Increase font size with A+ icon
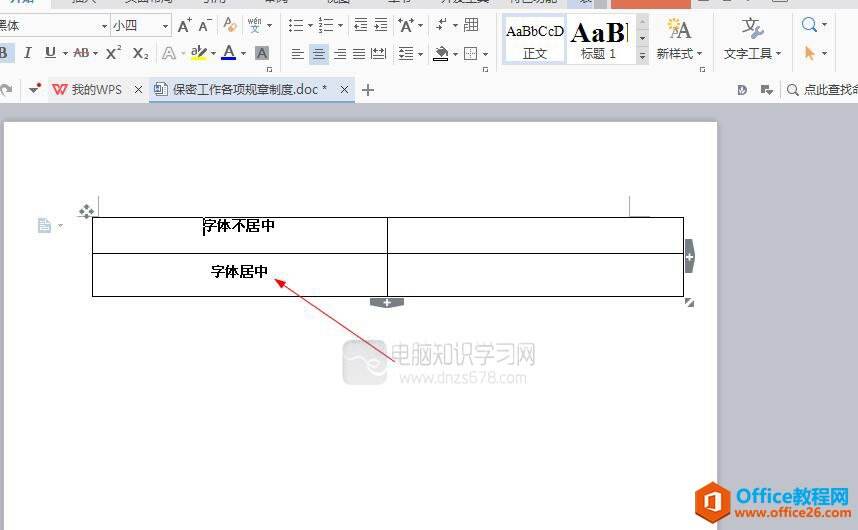Image resolution: width=858 pixels, height=530 pixels. [184, 25]
